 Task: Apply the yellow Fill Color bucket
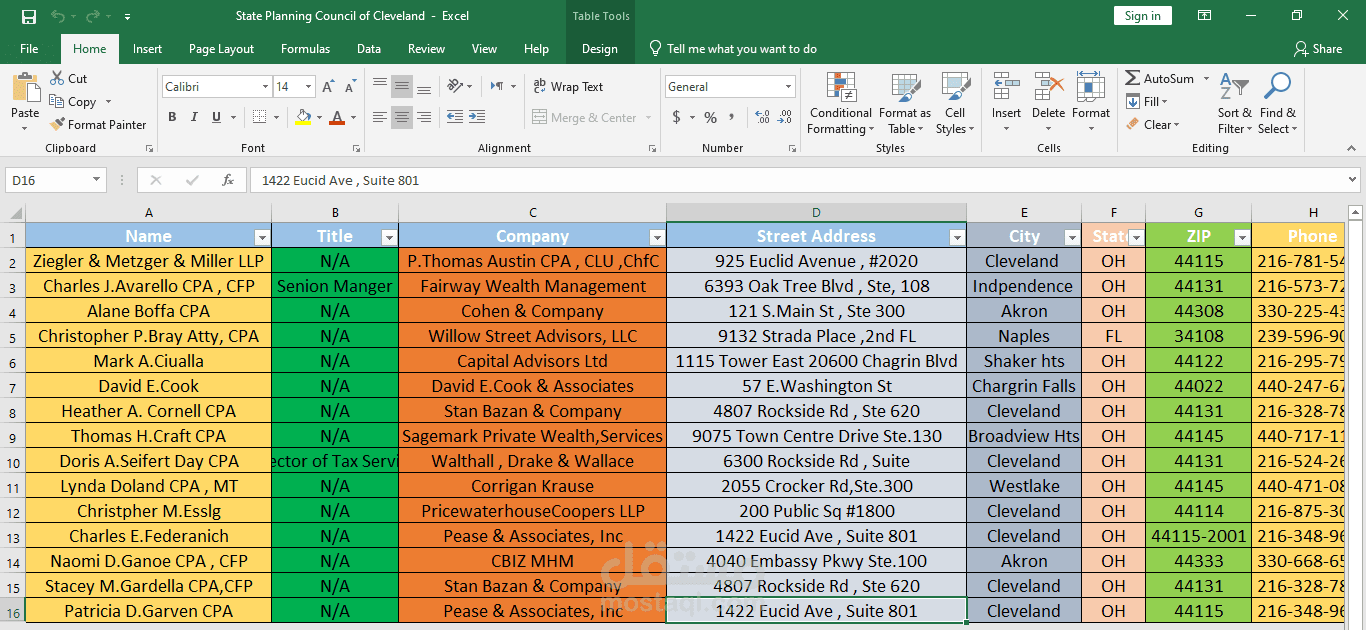[303, 117]
